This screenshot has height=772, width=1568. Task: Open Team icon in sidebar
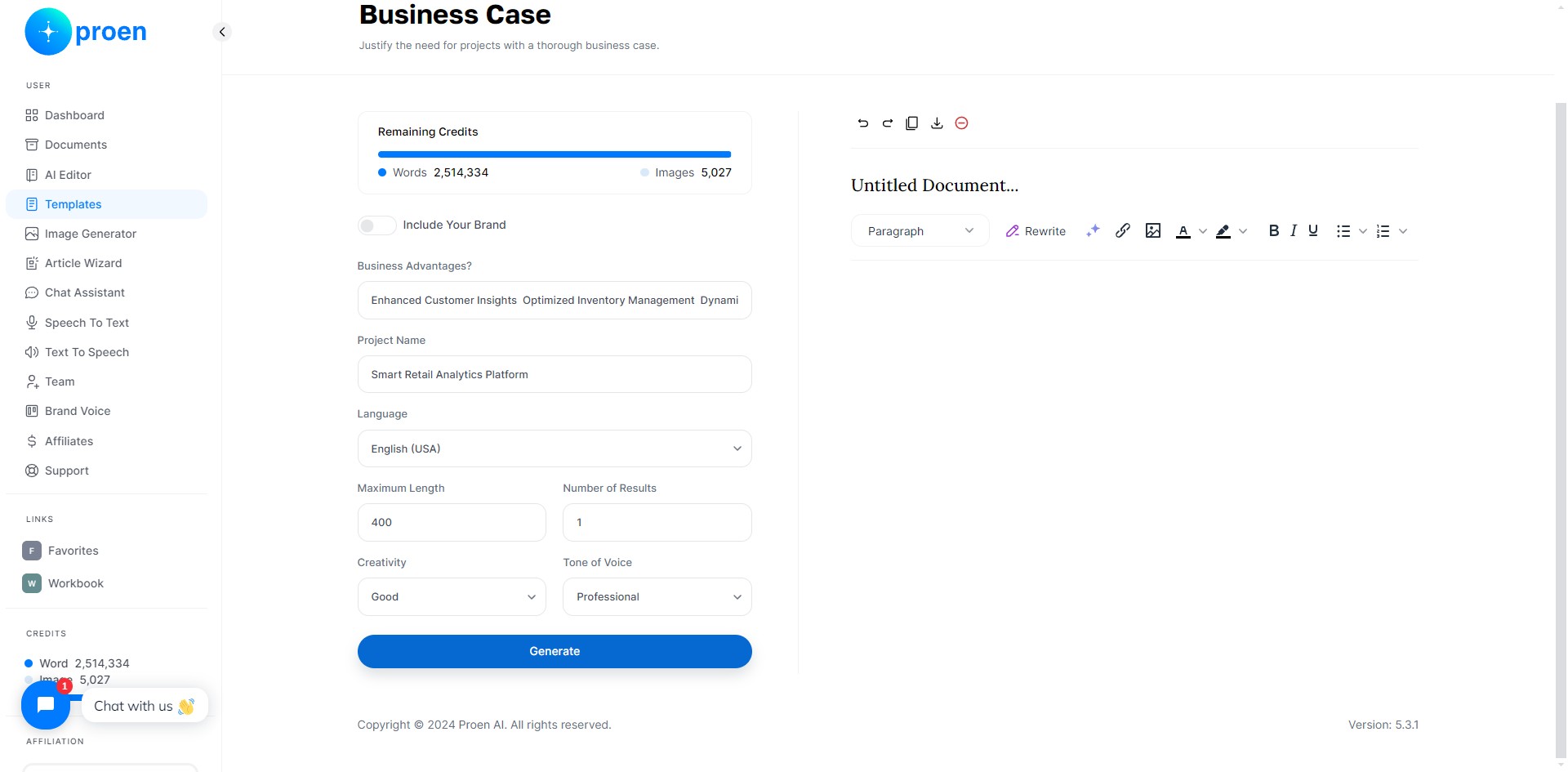tap(32, 382)
